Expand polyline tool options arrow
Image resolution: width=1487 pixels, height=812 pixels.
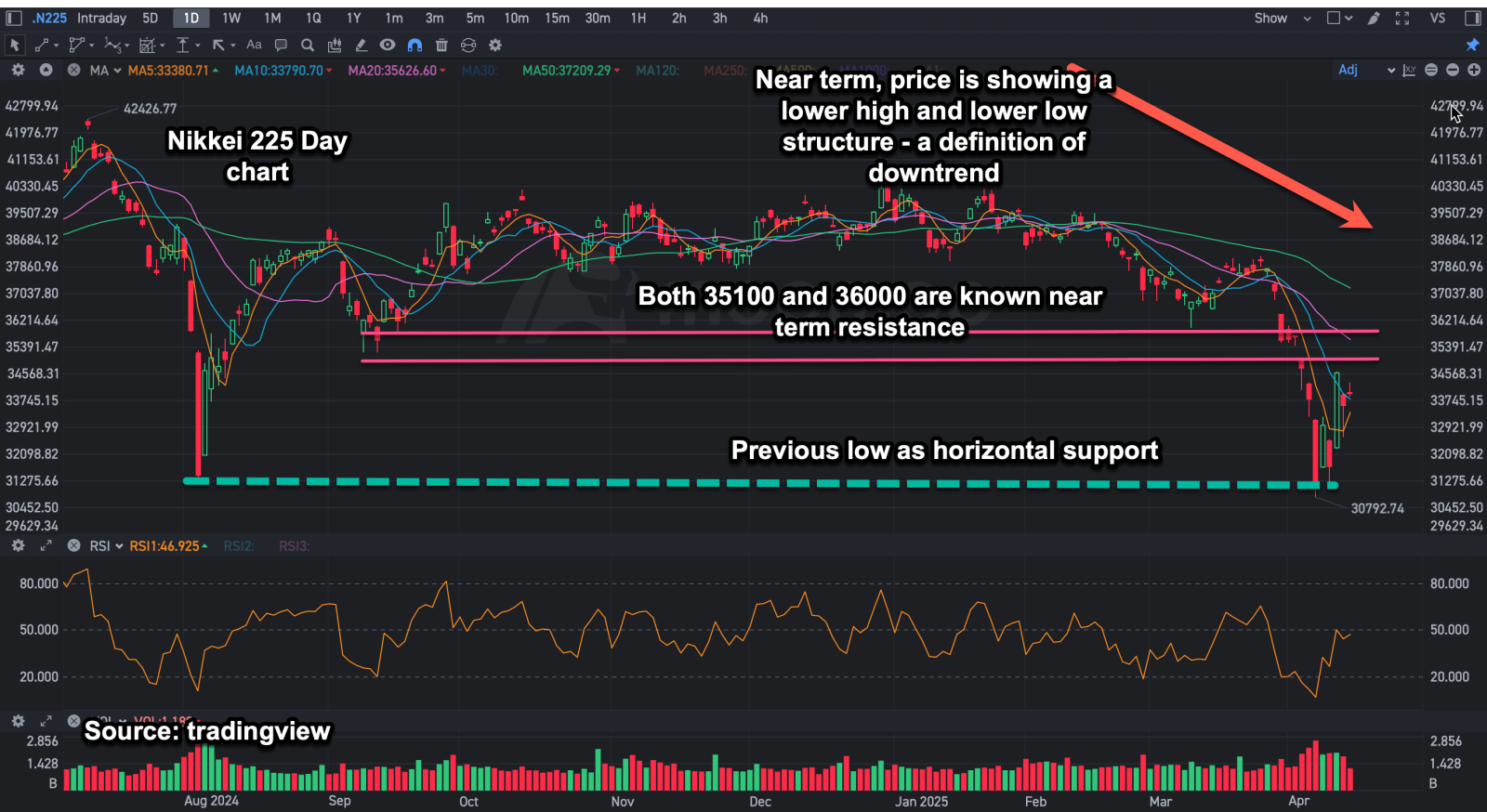pyautogui.click(x=91, y=46)
